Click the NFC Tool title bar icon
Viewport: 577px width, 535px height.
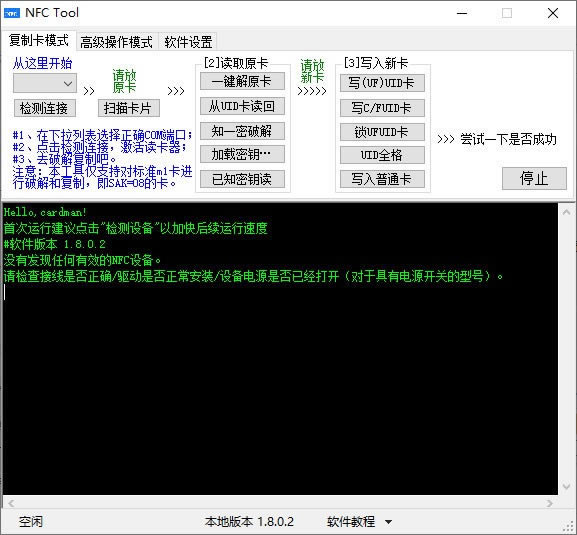click(x=11, y=13)
